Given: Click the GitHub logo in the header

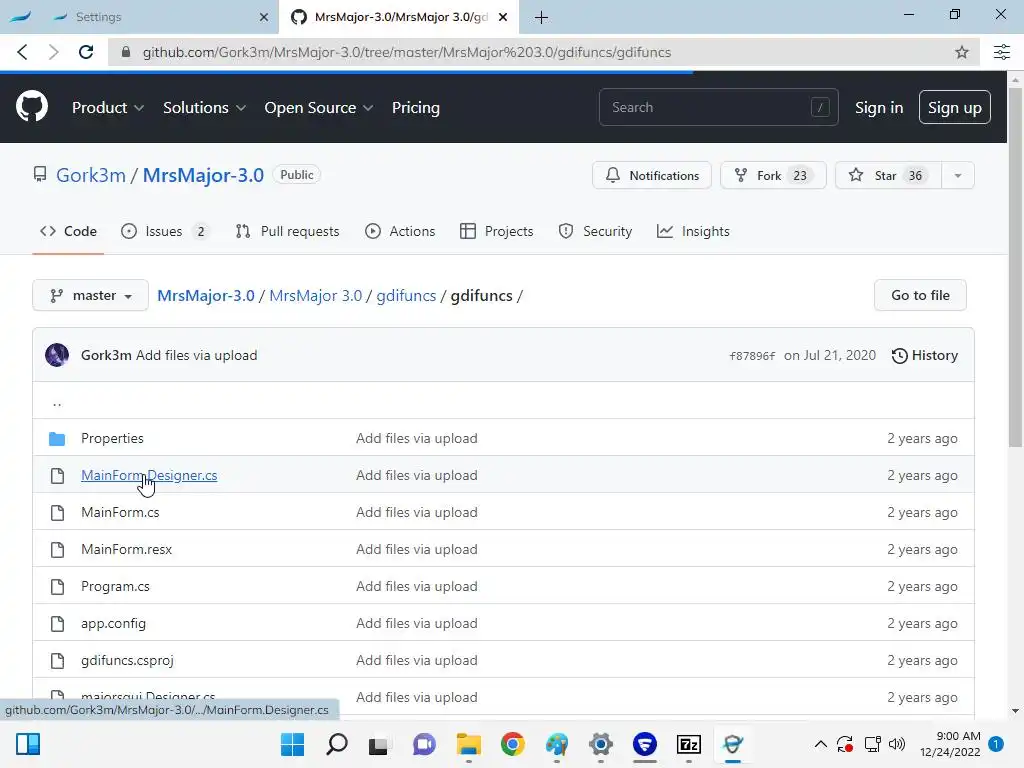Looking at the screenshot, I should (31, 106).
